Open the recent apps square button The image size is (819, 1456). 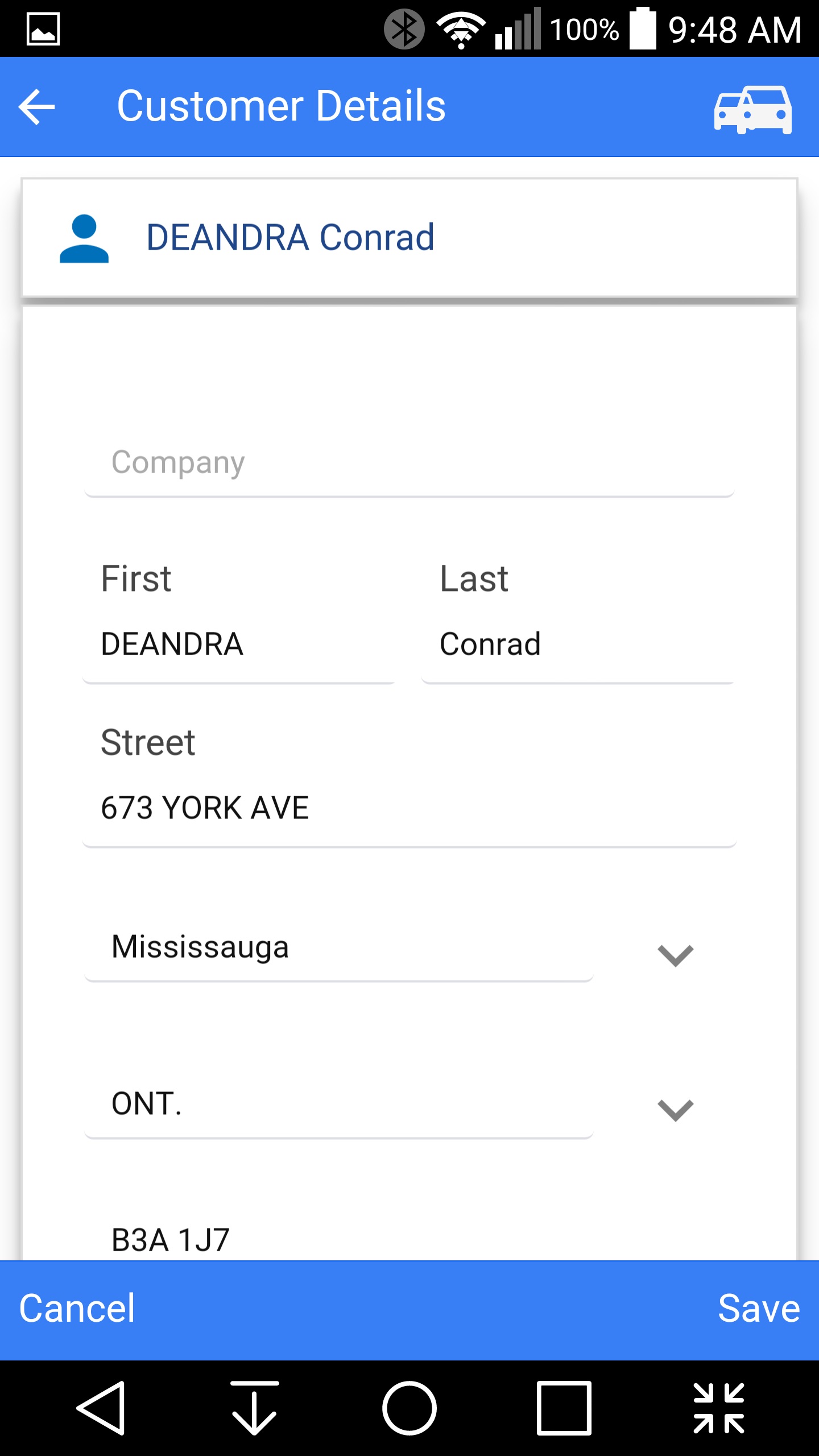click(564, 1408)
